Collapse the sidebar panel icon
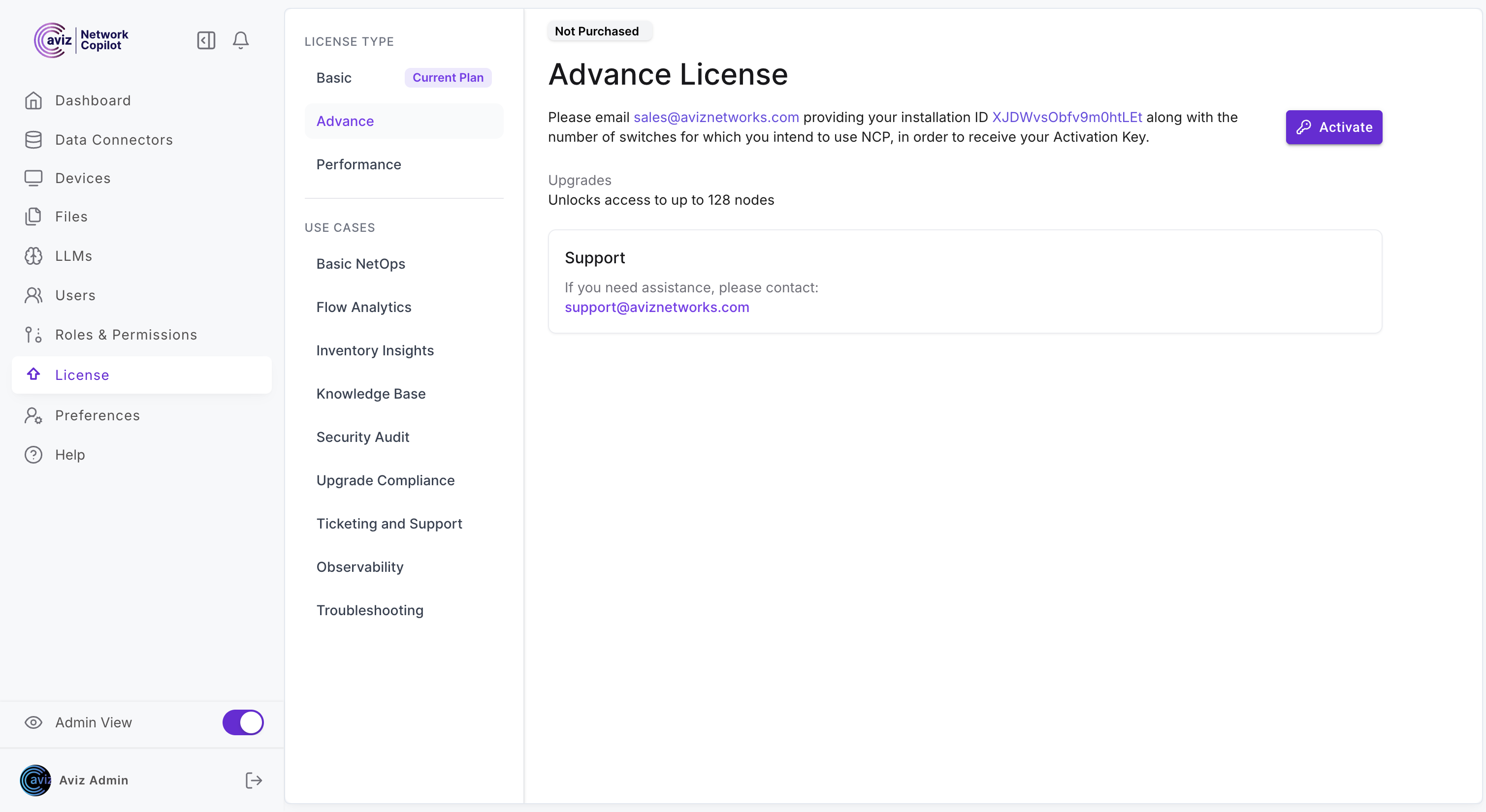This screenshot has width=1486, height=812. 206,40
